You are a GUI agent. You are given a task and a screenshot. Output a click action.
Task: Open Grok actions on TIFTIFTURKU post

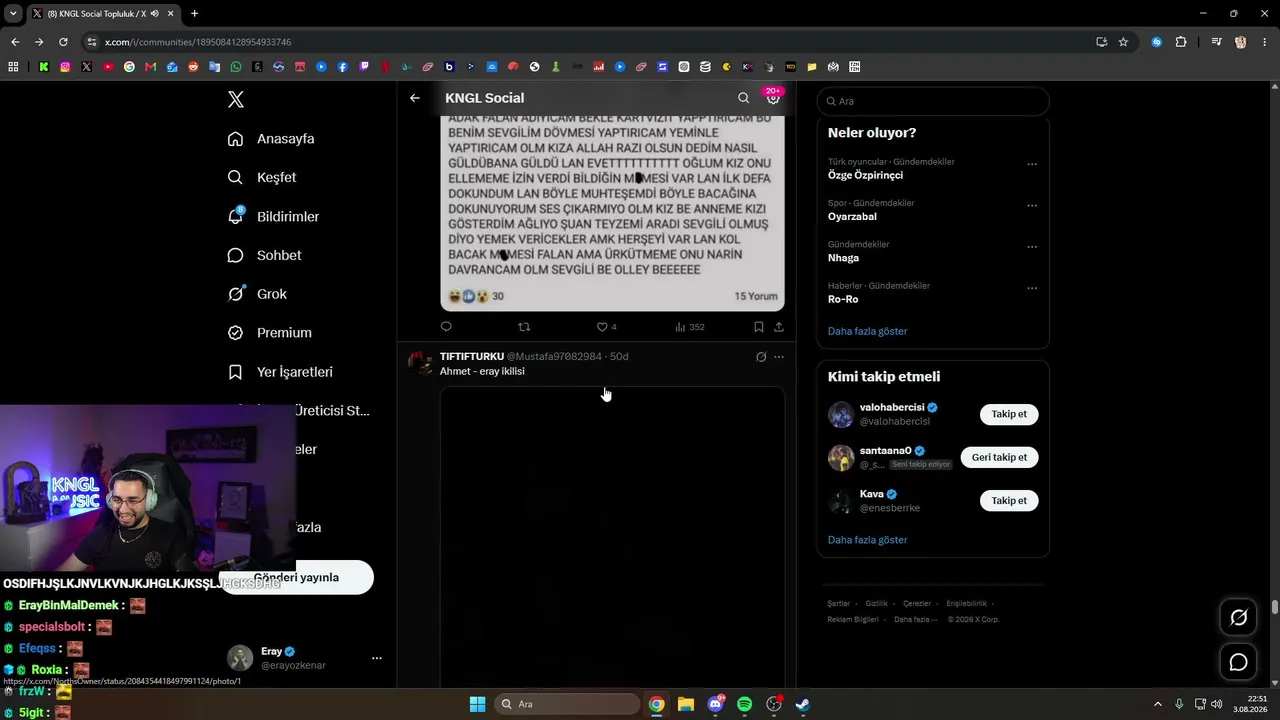[x=761, y=357]
